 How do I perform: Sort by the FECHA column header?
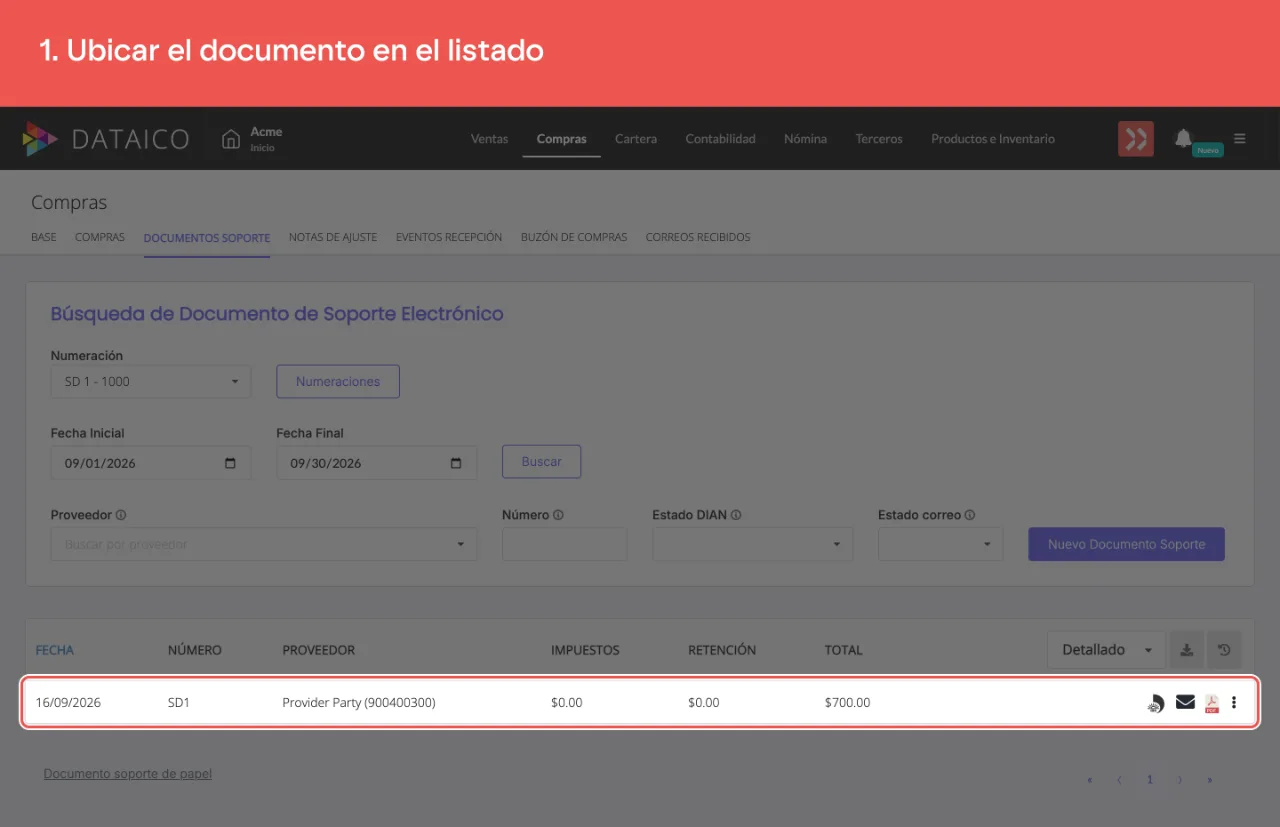55,650
